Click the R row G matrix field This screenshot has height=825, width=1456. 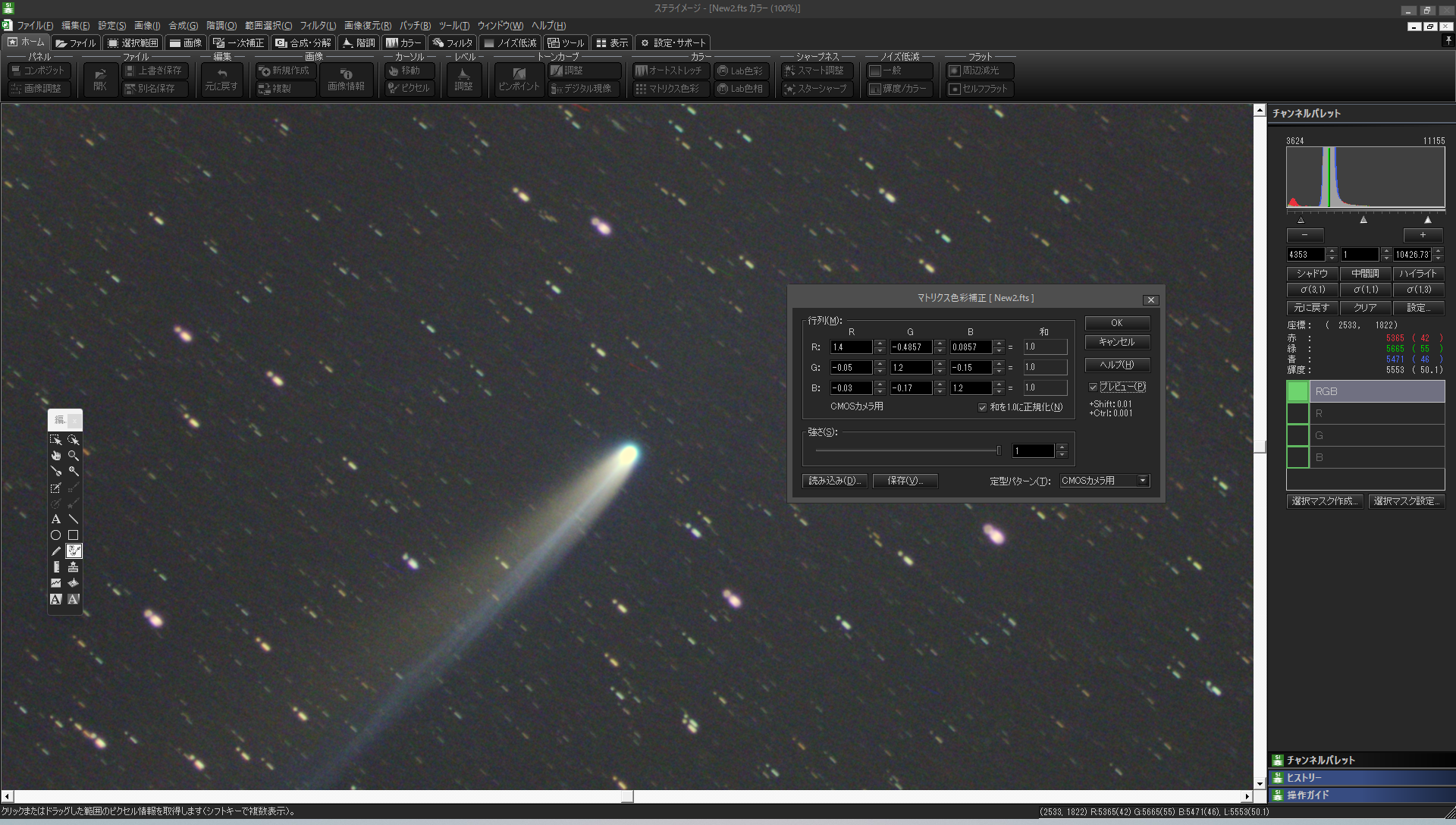[911, 347]
